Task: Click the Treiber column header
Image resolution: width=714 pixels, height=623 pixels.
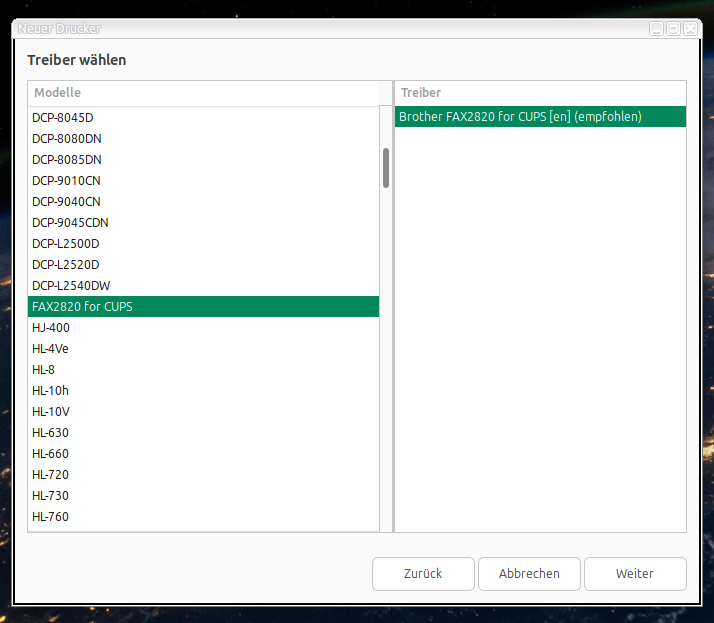Action: 540,93
